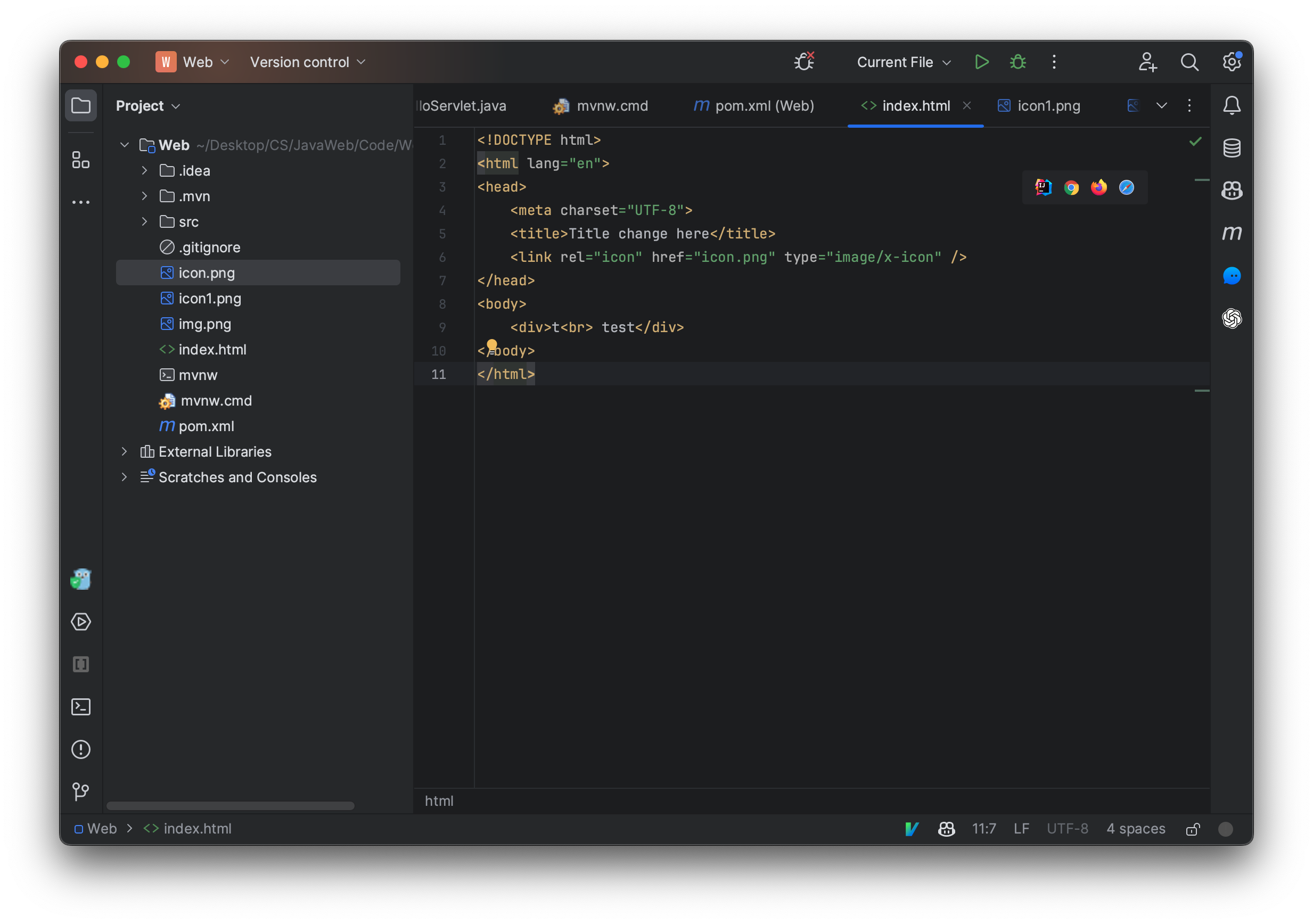Screen dimensions: 1313x924
Task: Click the intention lightbulb on line 10
Action: 492,346
